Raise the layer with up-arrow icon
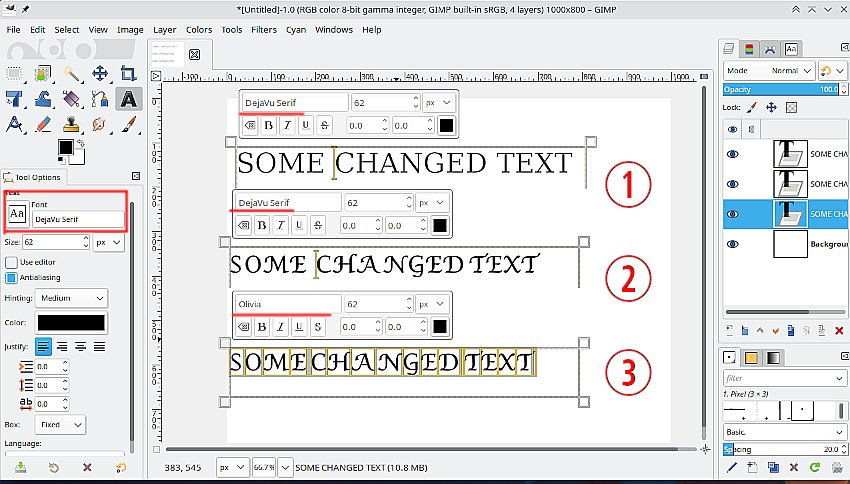 pos(760,330)
